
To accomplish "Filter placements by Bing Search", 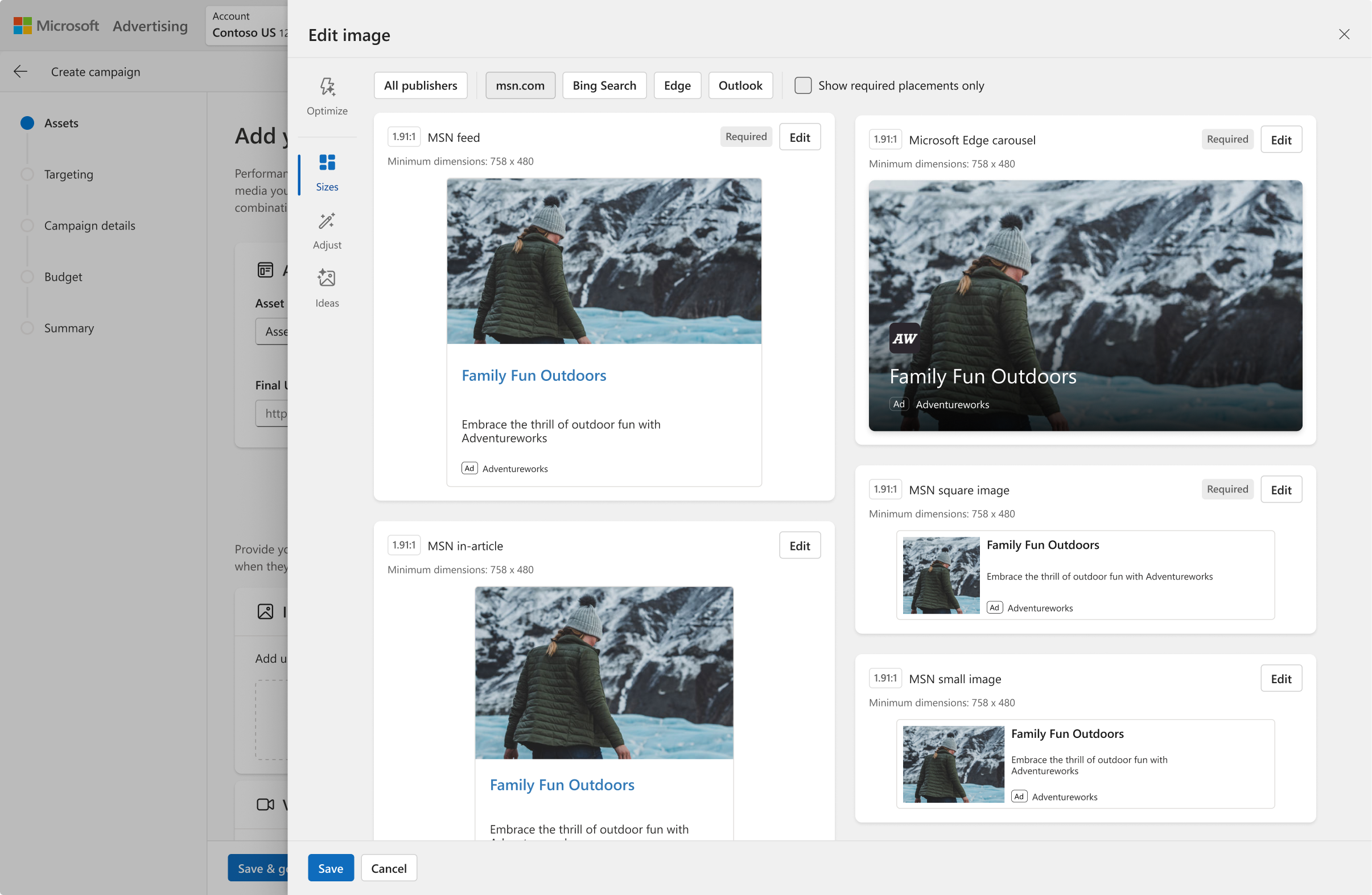I will tap(604, 85).
